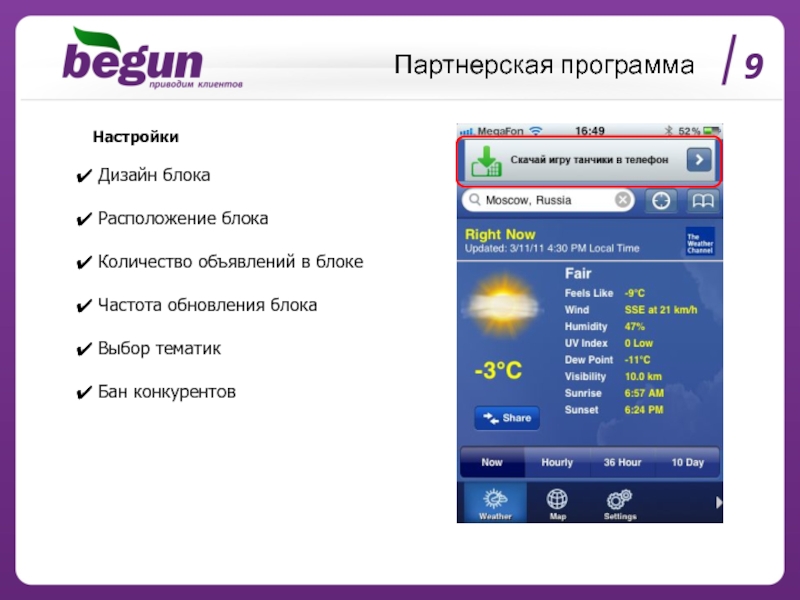Switch to the 10 Day tab

tap(687, 462)
